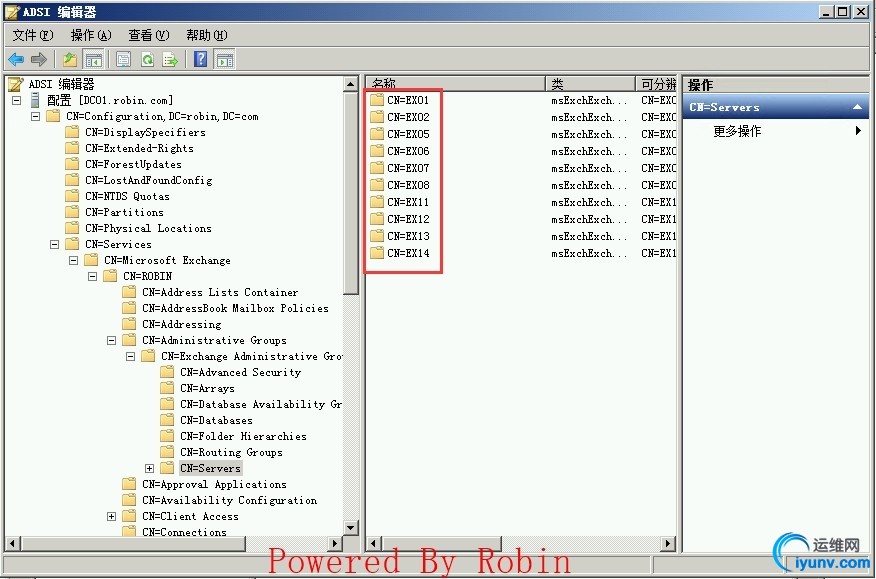This screenshot has width=876, height=579.
Task: Select CN=Addressing in the tree
Action: [182, 324]
